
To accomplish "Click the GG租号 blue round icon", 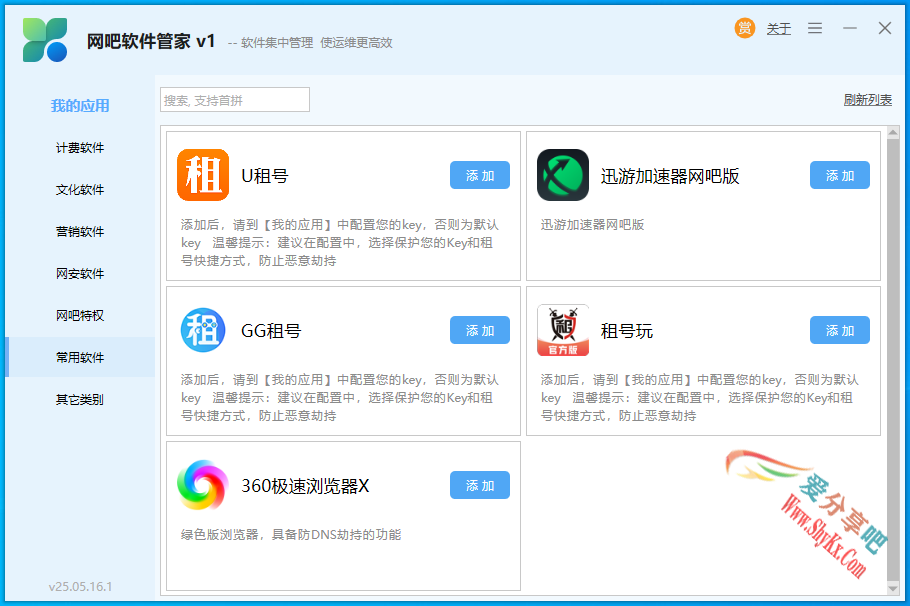I will (x=203, y=330).
